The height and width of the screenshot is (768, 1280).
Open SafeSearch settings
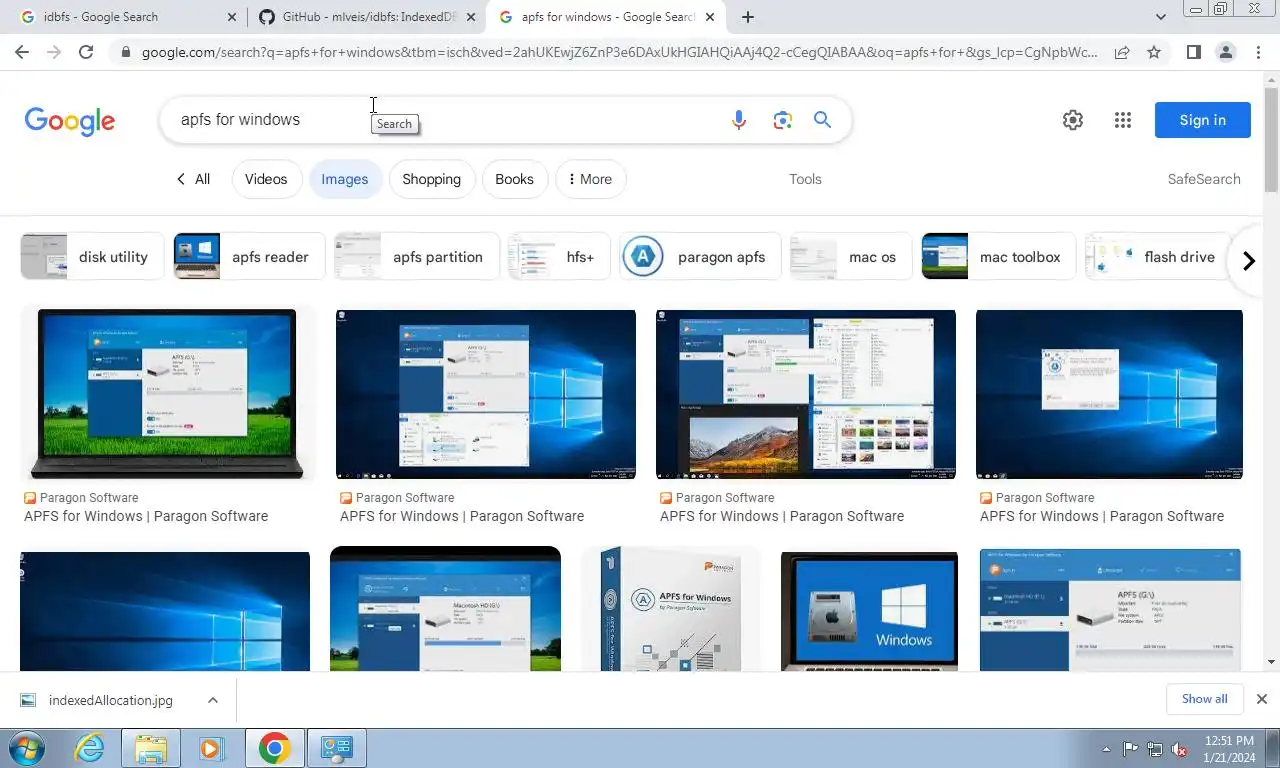pos(1204,179)
